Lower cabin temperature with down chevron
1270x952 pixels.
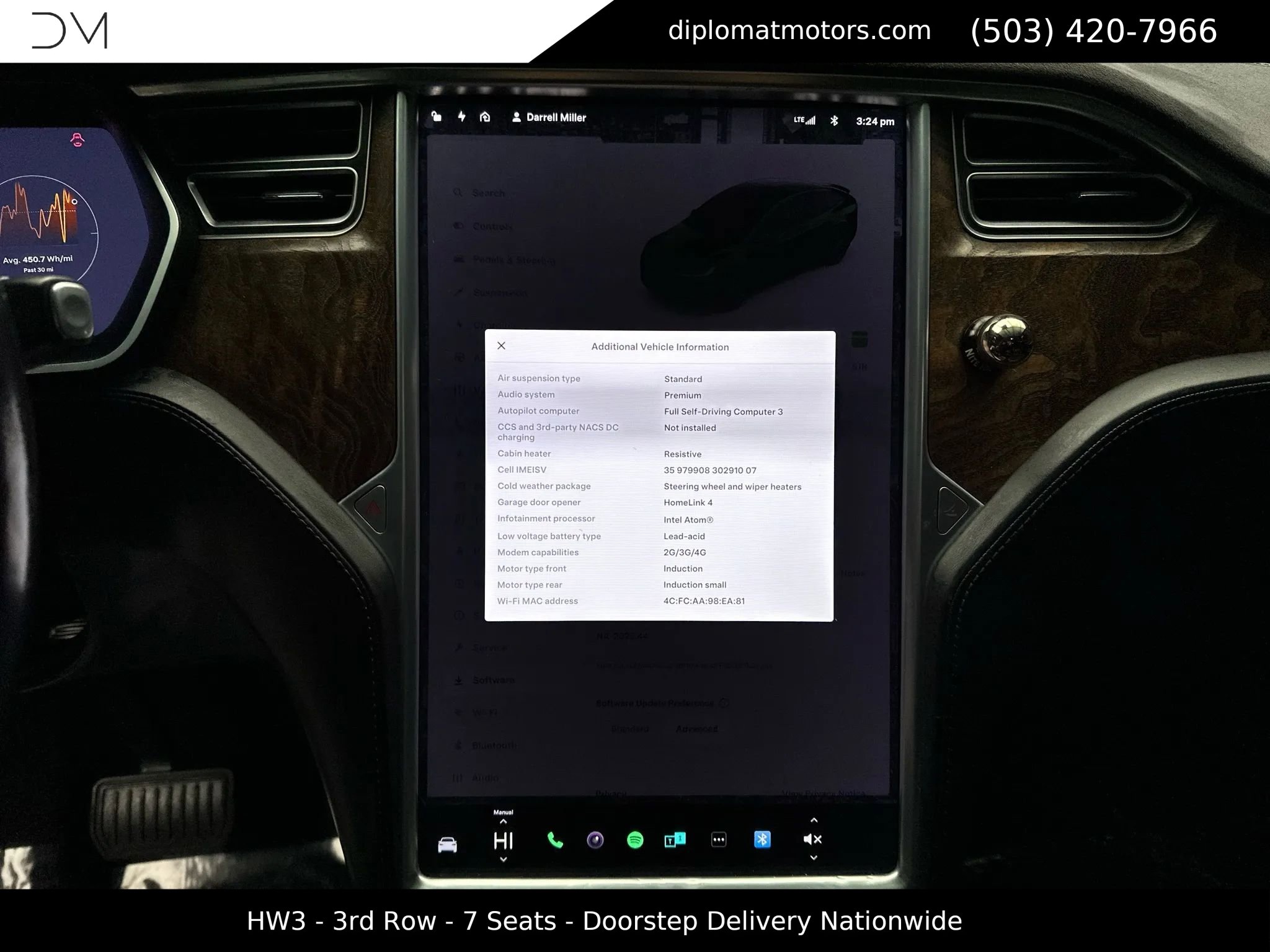(x=503, y=860)
